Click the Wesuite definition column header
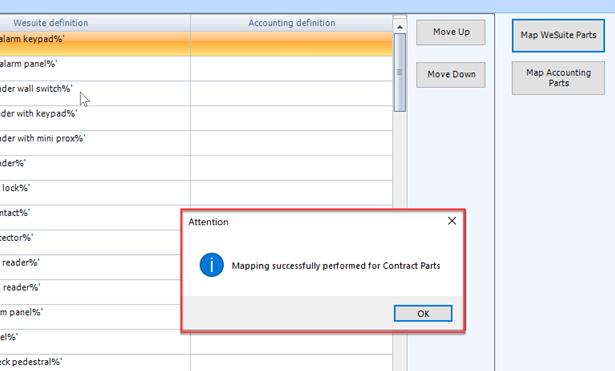The image size is (615, 371). point(95,23)
